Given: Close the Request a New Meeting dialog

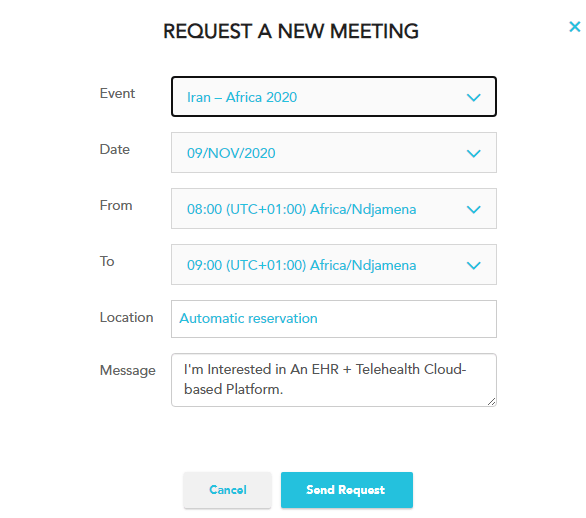Looking at the screenshot, I should pos(574,27).
